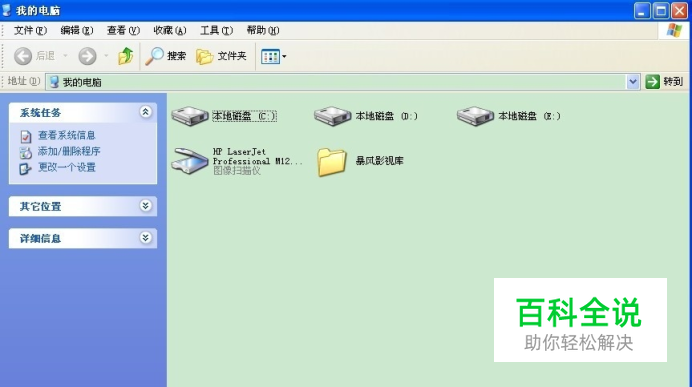Image resolution: width=692 pixels, height=387 pixels.
Task: Open the 查看(V) menu
Action: (123, 30)
